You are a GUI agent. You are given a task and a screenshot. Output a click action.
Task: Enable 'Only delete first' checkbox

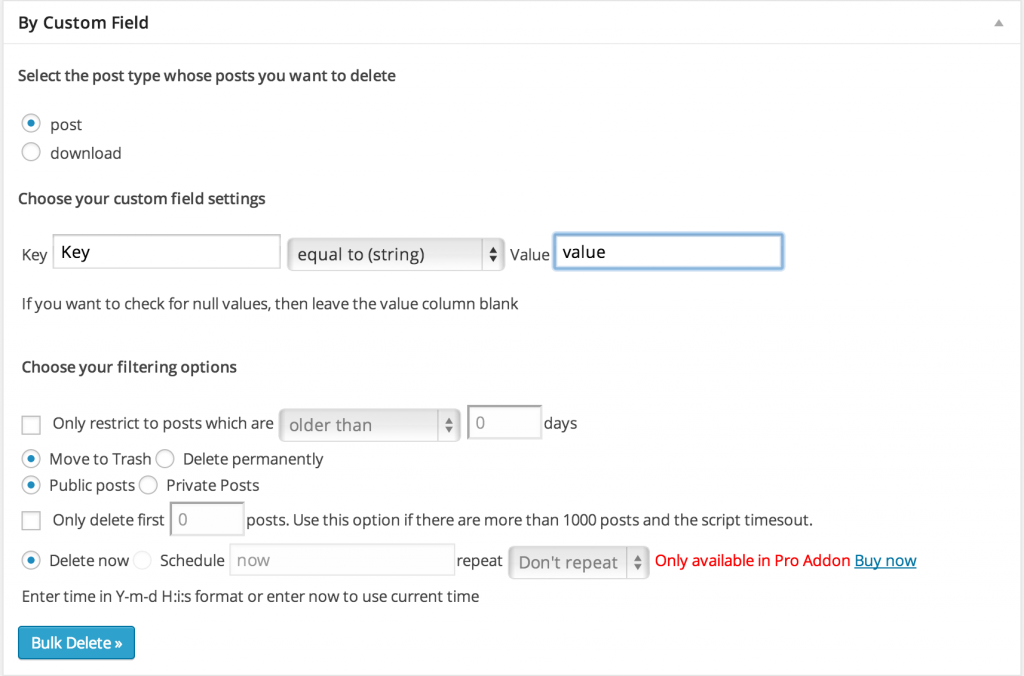(x=30, y=520)
